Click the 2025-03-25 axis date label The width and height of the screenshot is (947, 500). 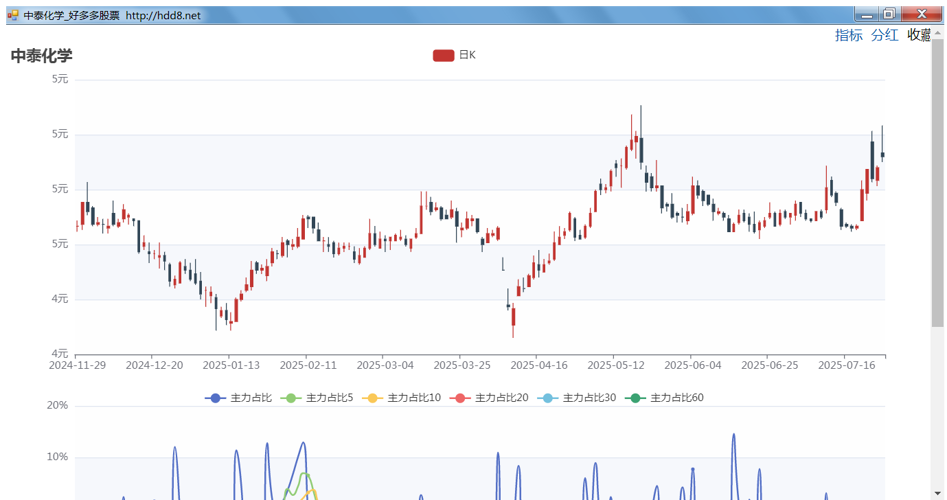coord(462,365)
